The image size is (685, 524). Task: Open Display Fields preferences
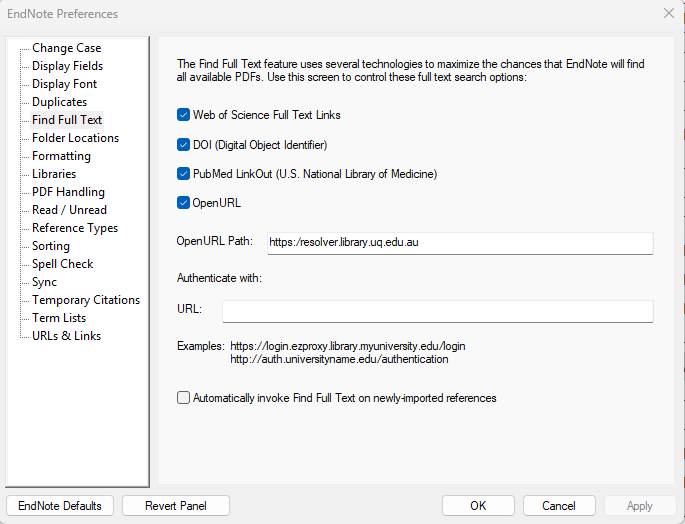[67, 66]
